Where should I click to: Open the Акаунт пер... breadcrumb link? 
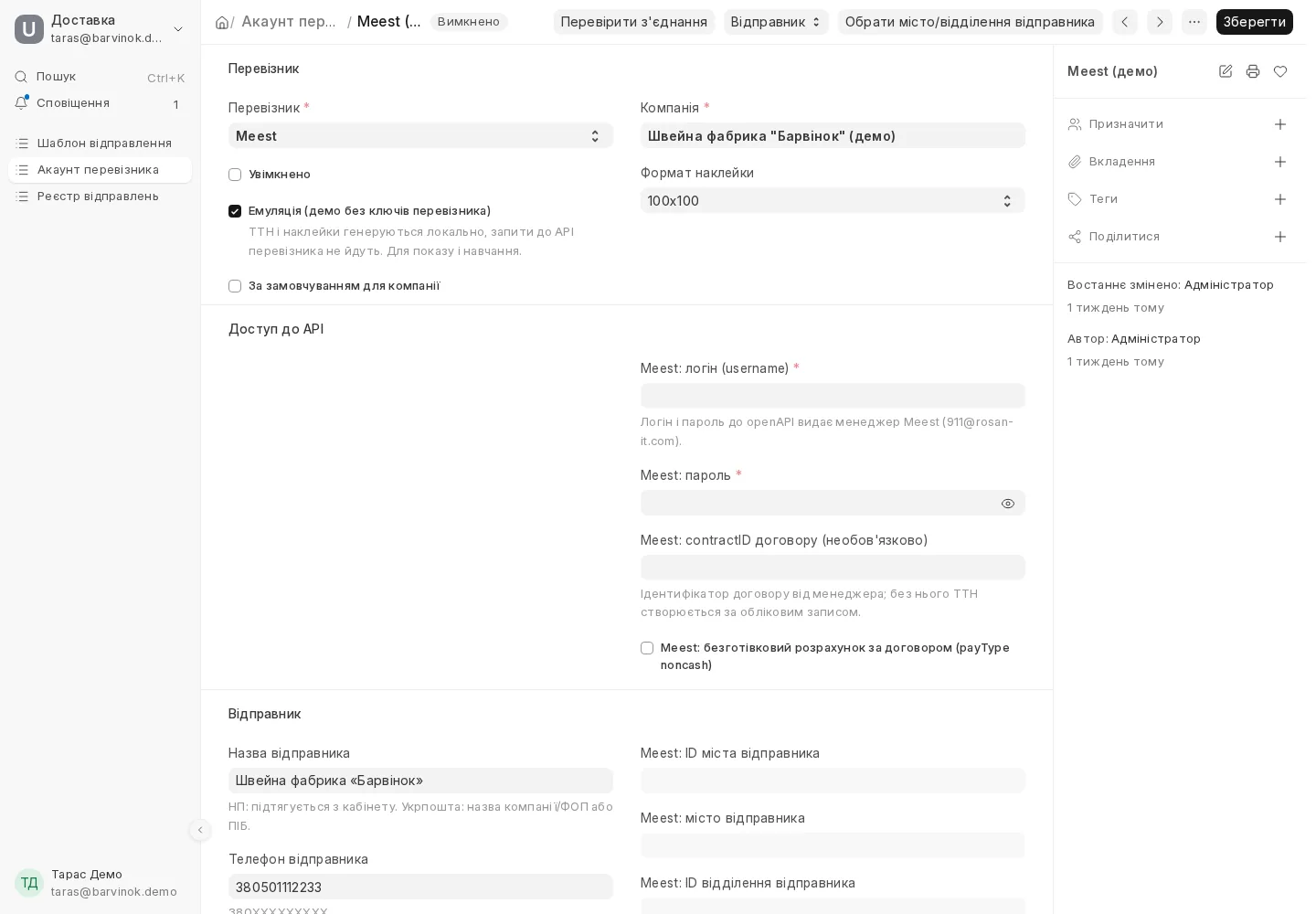(289, 22)
